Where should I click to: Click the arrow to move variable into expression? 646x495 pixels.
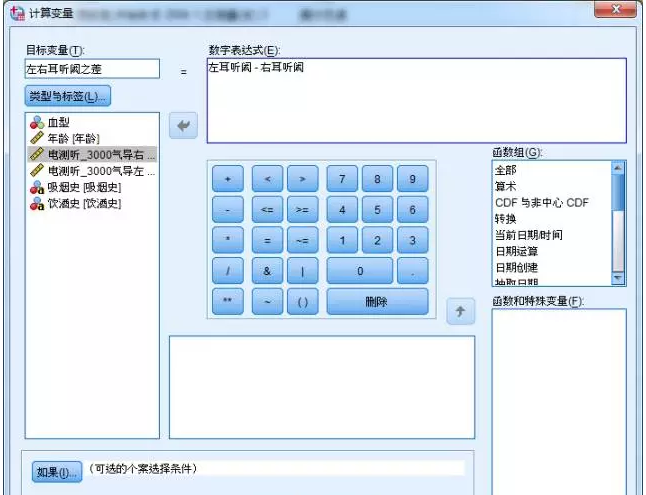tap(186, 126)
